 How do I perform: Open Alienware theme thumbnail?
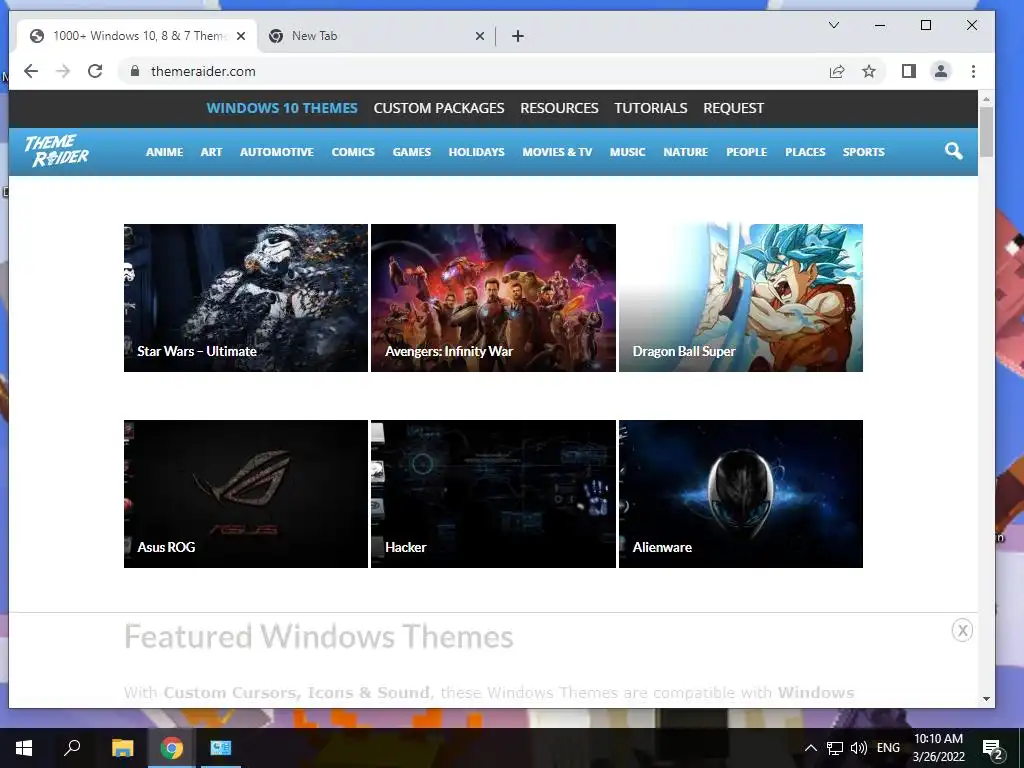tap(741, 494)
